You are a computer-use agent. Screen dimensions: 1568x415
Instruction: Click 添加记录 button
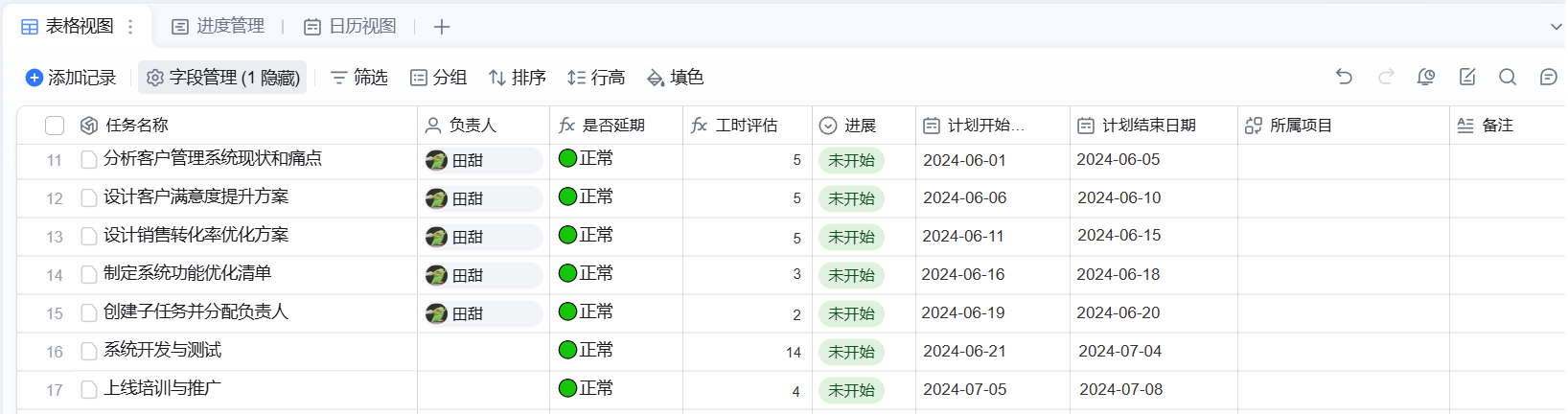71,78
